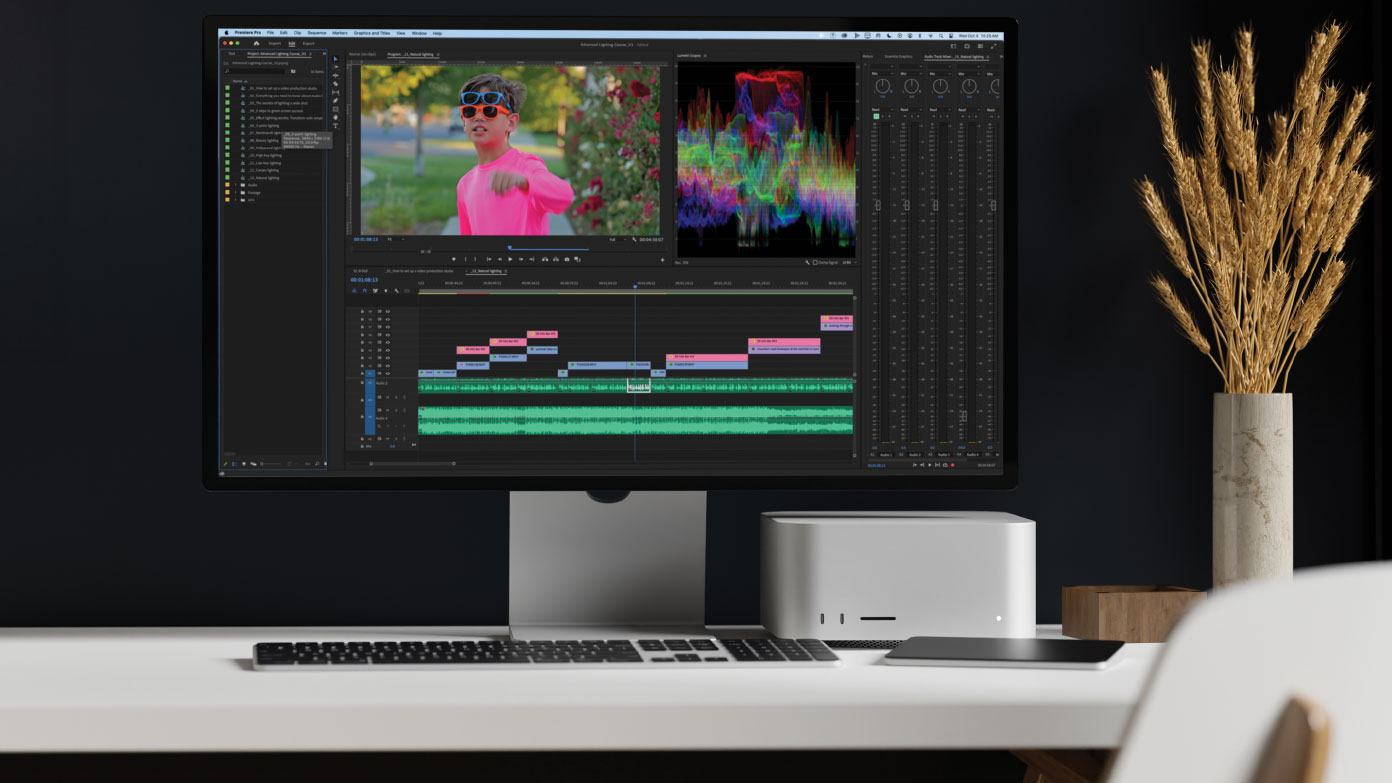Click Step Forward 1 Frame in Program monitor
1392x783 pixels.
(521, 259)
